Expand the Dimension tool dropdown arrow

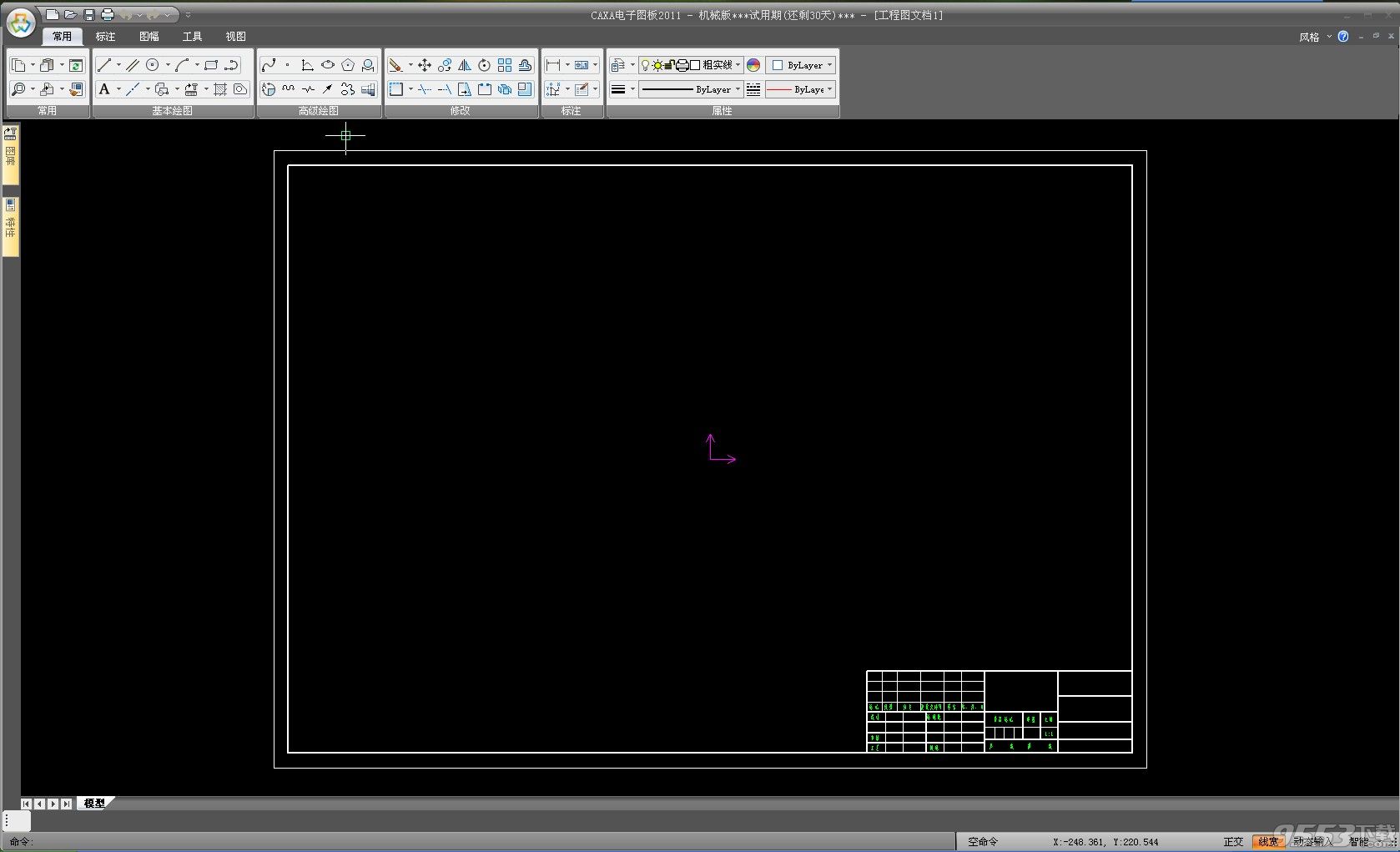[x=567, y=65]
